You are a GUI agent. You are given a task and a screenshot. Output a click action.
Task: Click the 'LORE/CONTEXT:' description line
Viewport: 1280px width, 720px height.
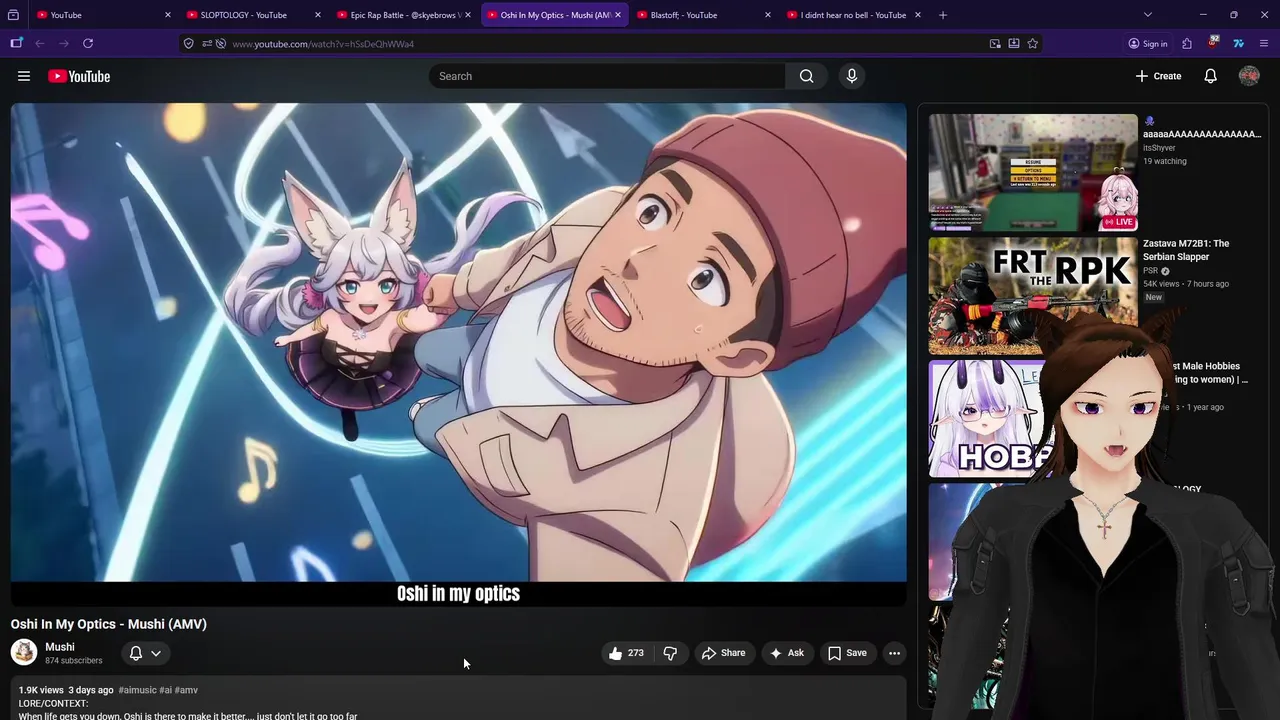[53, 704]
